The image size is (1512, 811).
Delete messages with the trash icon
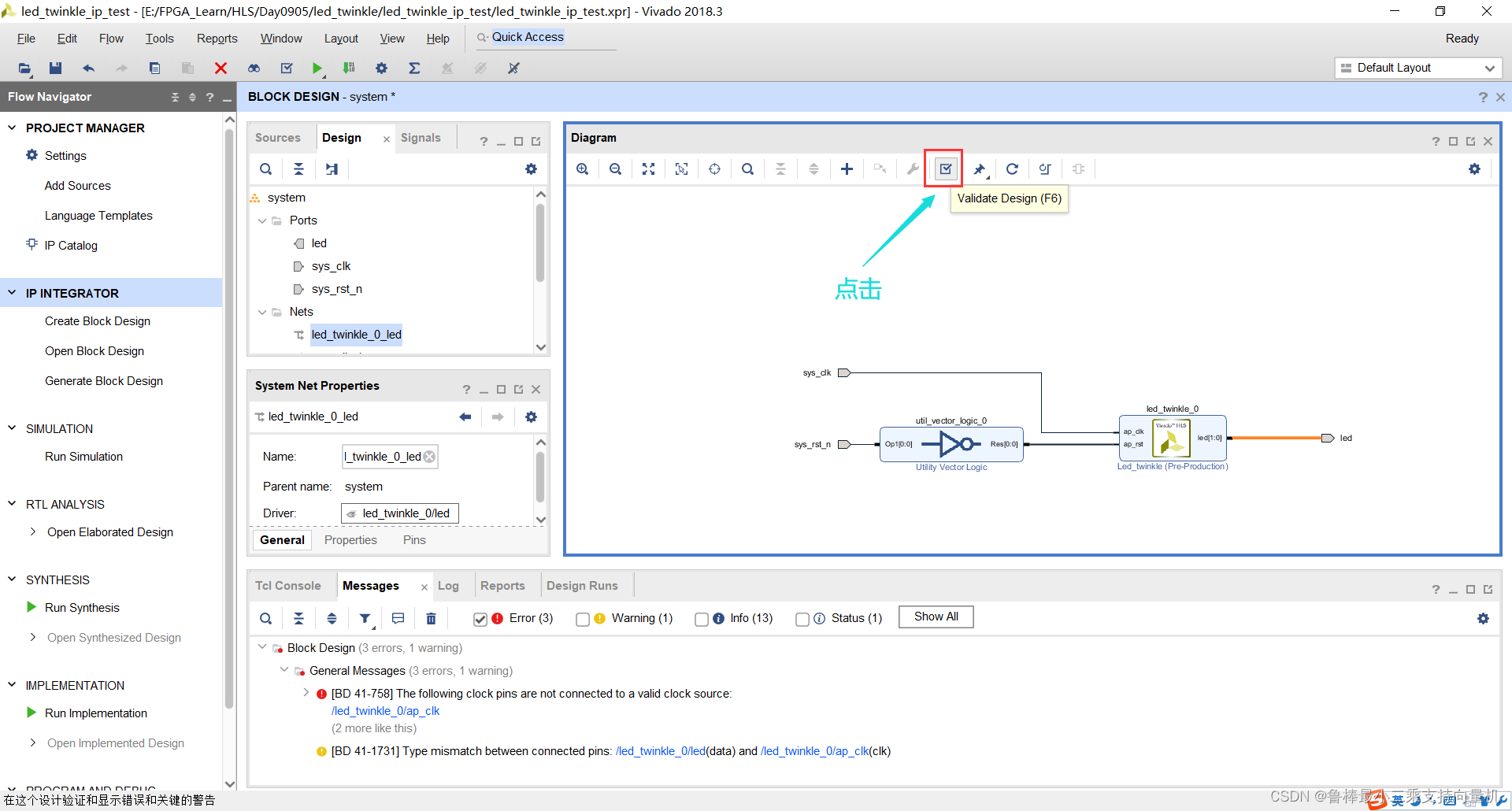pyautogui.click(x=431, y=618)
